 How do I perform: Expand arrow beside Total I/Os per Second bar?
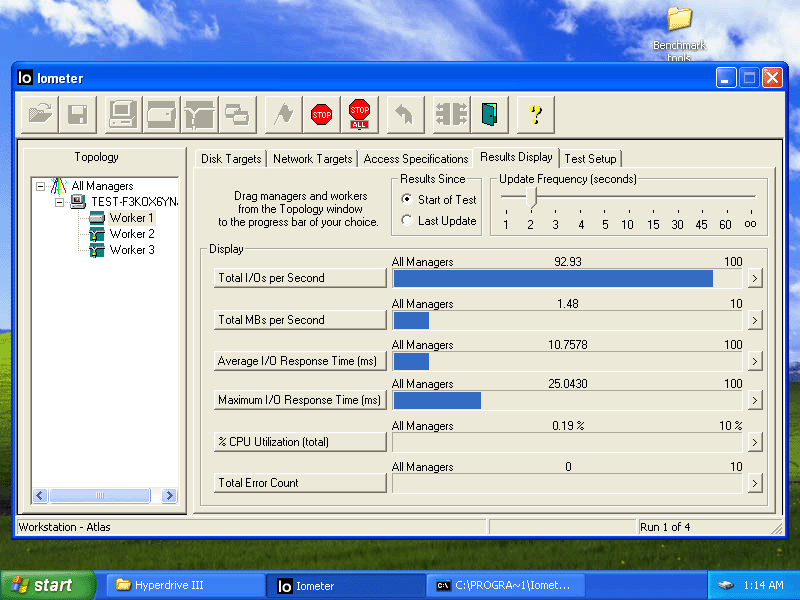755,278
